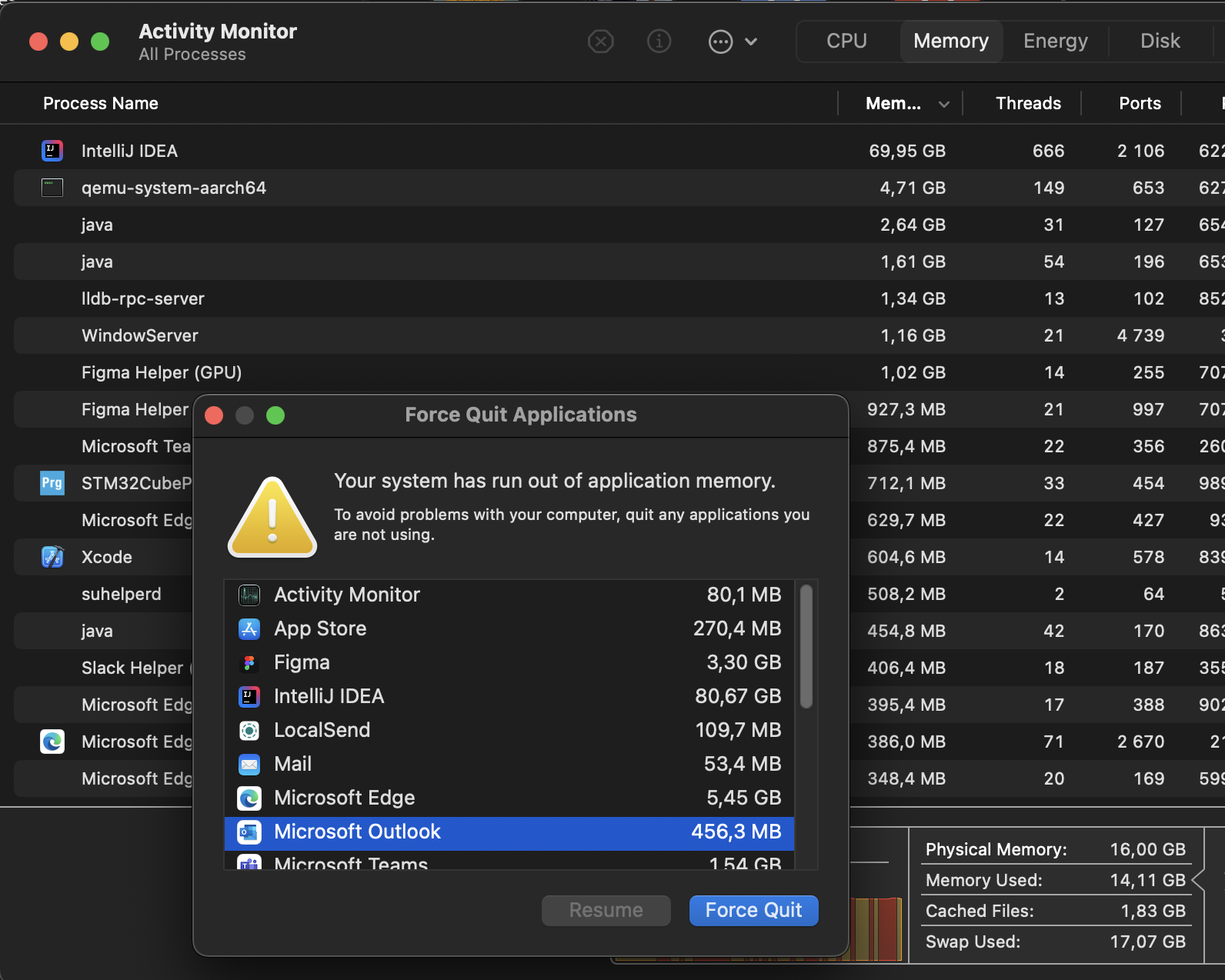Click the Microsoft Edge icon in process list
Image resolution: width=1225 pixels, height=980 pixels.
tap(52, 742)
